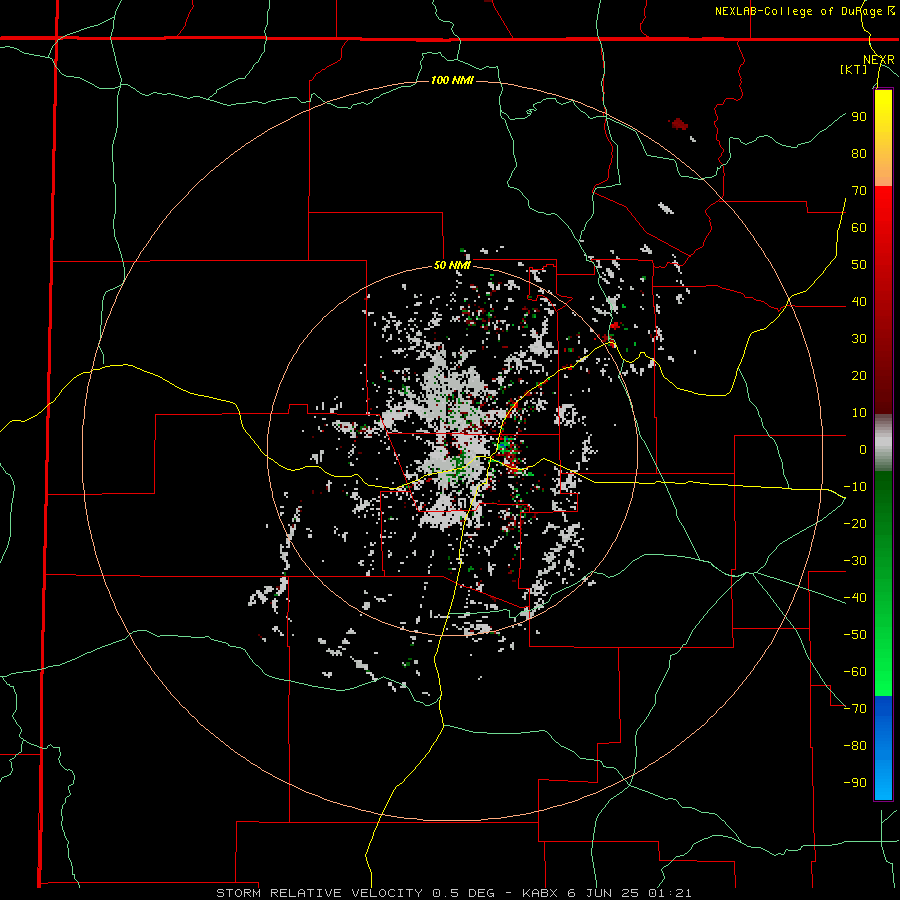
Task: Click the -90 value on velocity scale
Action: (855, 783)
